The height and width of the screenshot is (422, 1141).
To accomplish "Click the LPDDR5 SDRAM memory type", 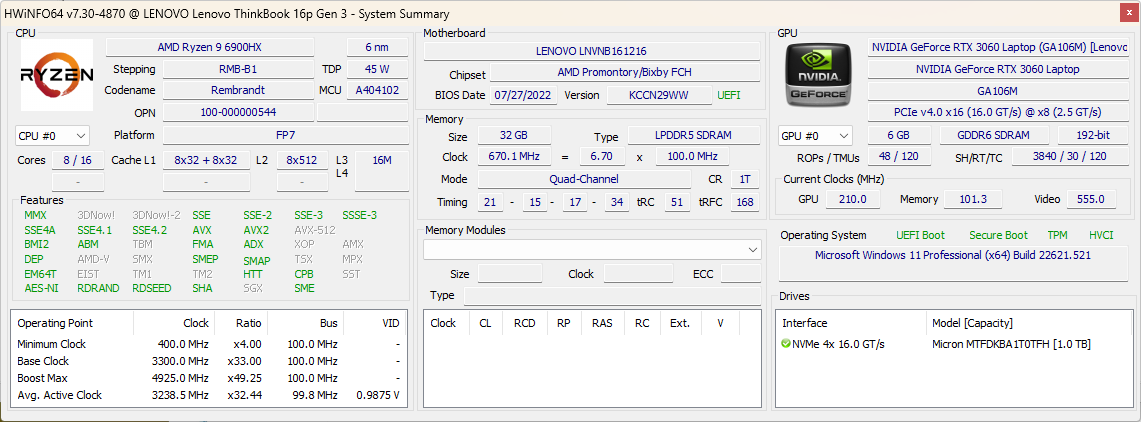I will 693,136.
